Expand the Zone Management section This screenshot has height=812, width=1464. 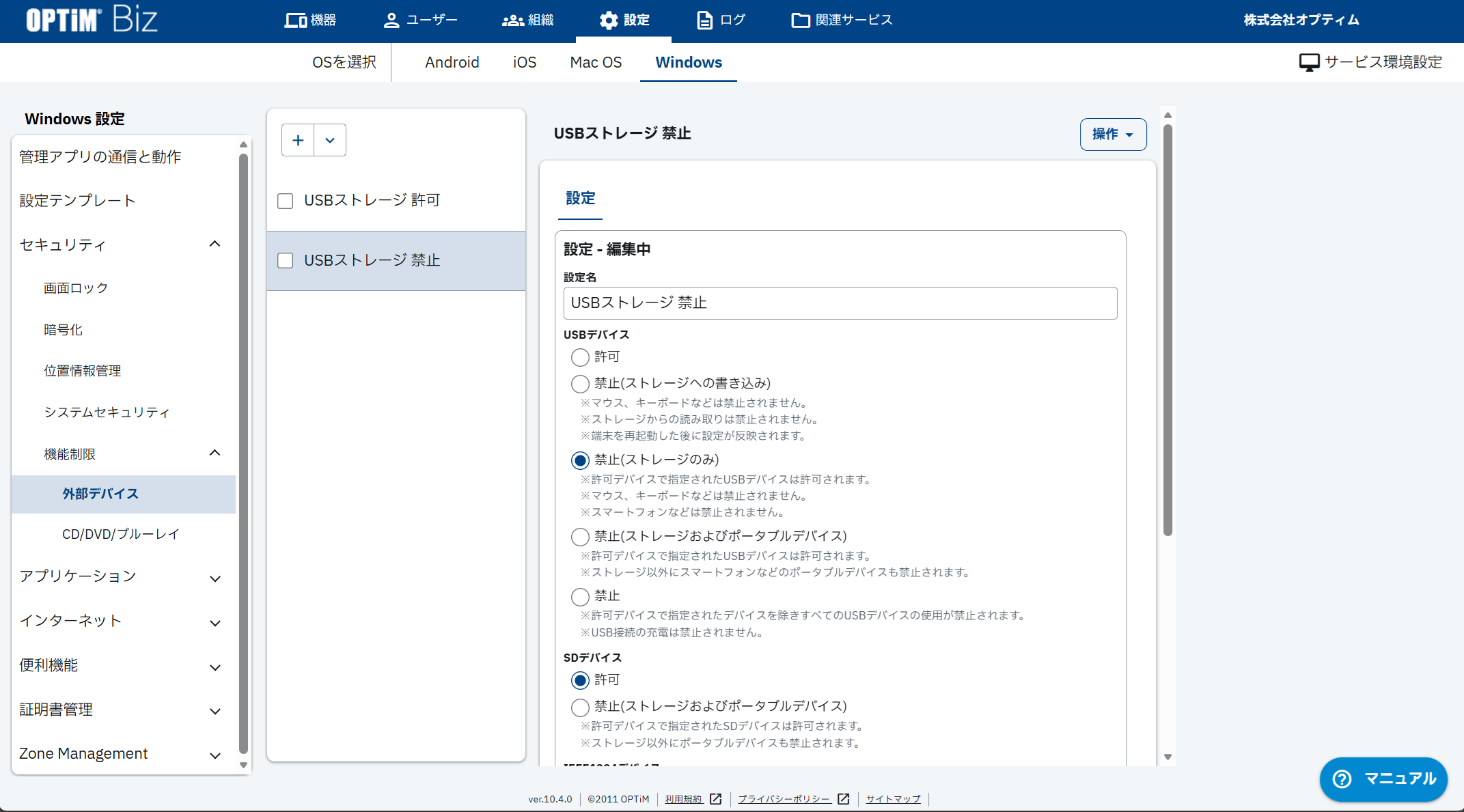[215, 755]
